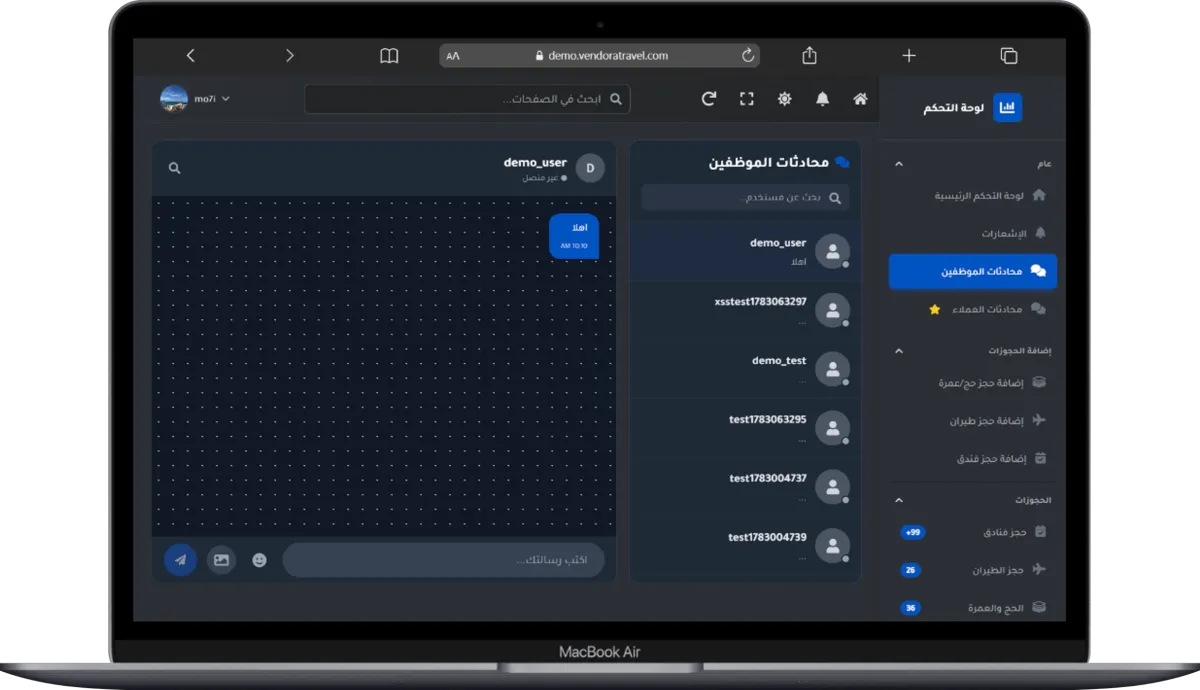Open the الإشعارات sidebar item
Image resolution: width=1200 pixels, height=690 pixels.
(x=973, y=233)
